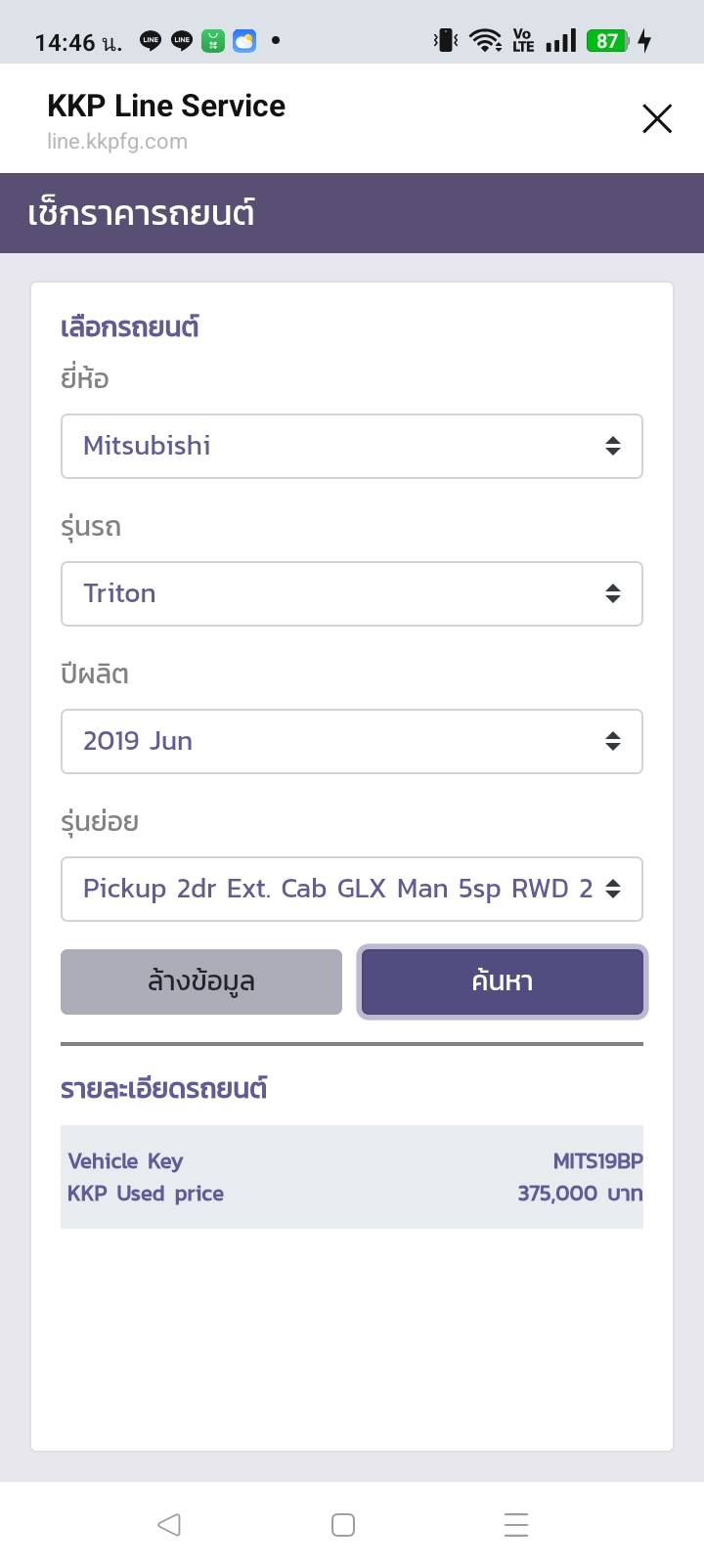Viewport: 704px width, 1568px height.
Task: Tap the second LINE notification icon
Action: pyautogui.click(x=182, y=41)
